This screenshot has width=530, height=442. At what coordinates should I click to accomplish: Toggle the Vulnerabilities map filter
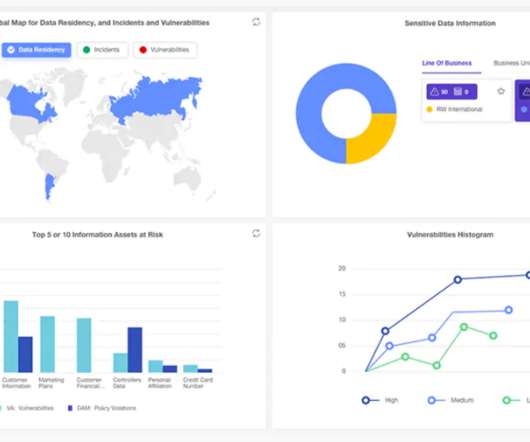(165, 50)
